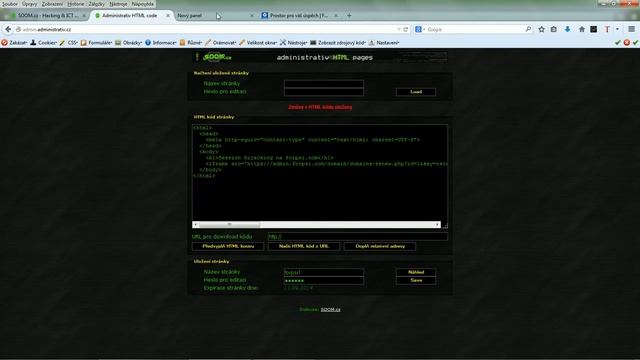Open the Informace developer toolbar menu
This screenshot has height=360, width=640.
point(161,42)
